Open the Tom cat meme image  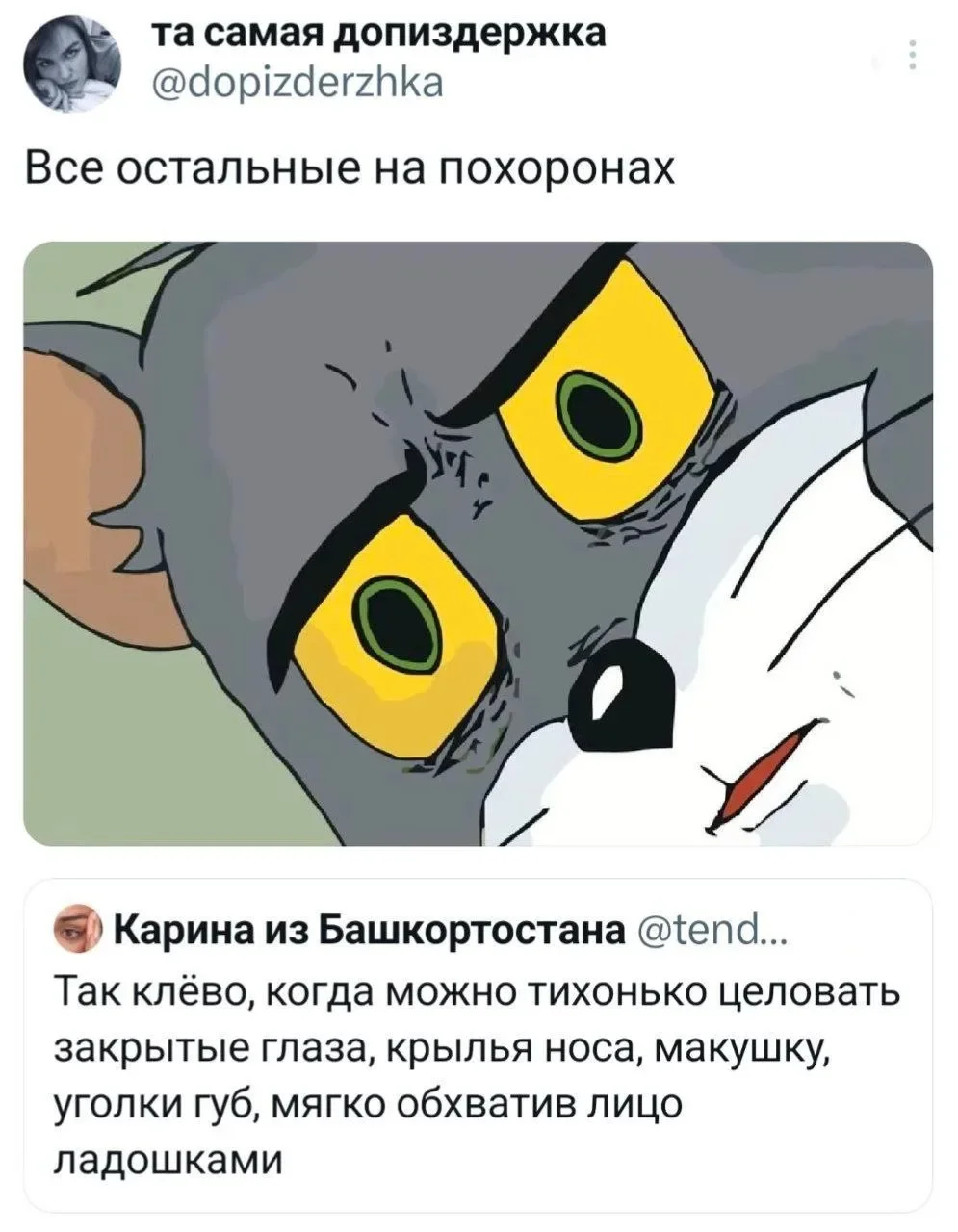[x=479, y=543]
